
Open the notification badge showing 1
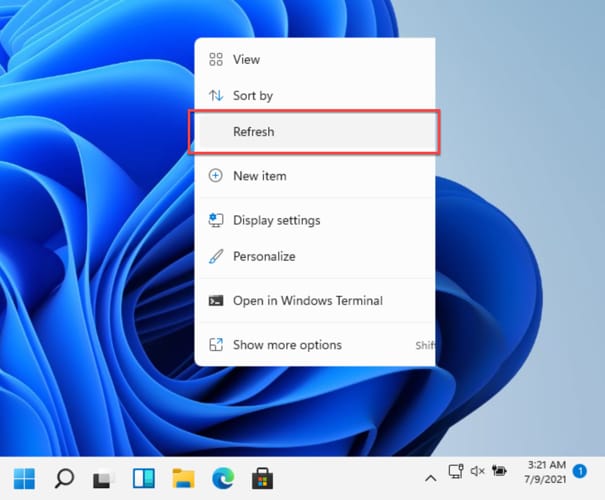pos(580,471)
